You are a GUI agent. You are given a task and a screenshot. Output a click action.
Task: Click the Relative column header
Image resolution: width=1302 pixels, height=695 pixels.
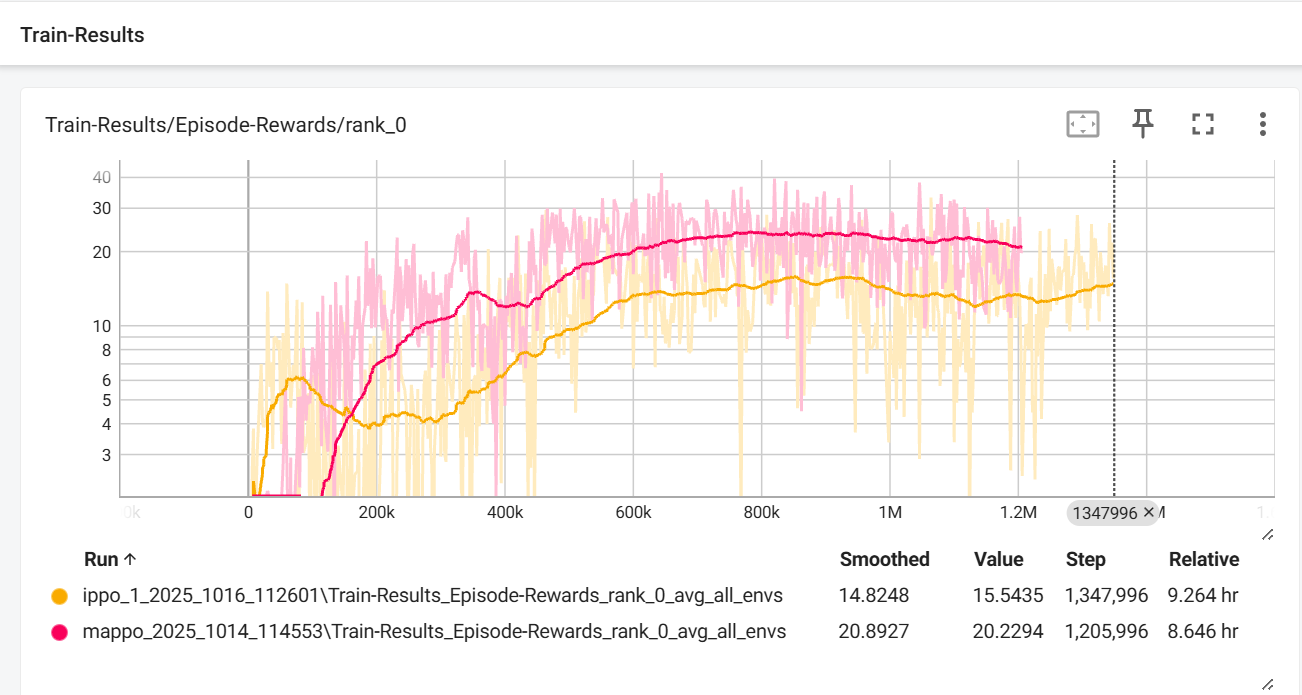[1202, 559]
